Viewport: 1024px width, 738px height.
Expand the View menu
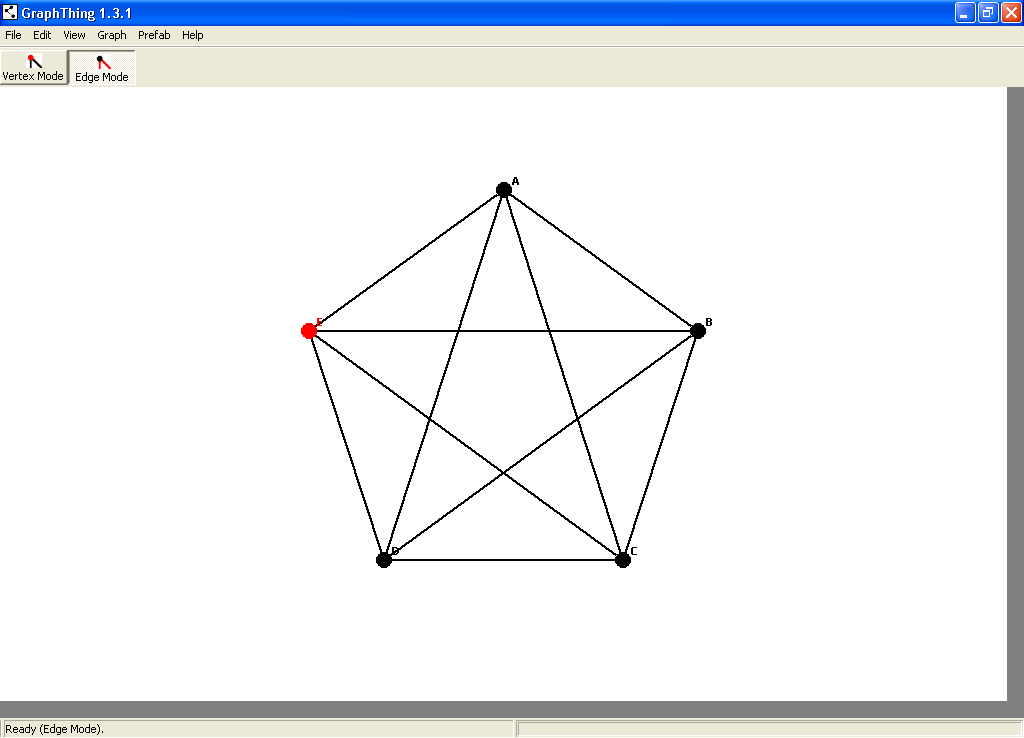74,35
